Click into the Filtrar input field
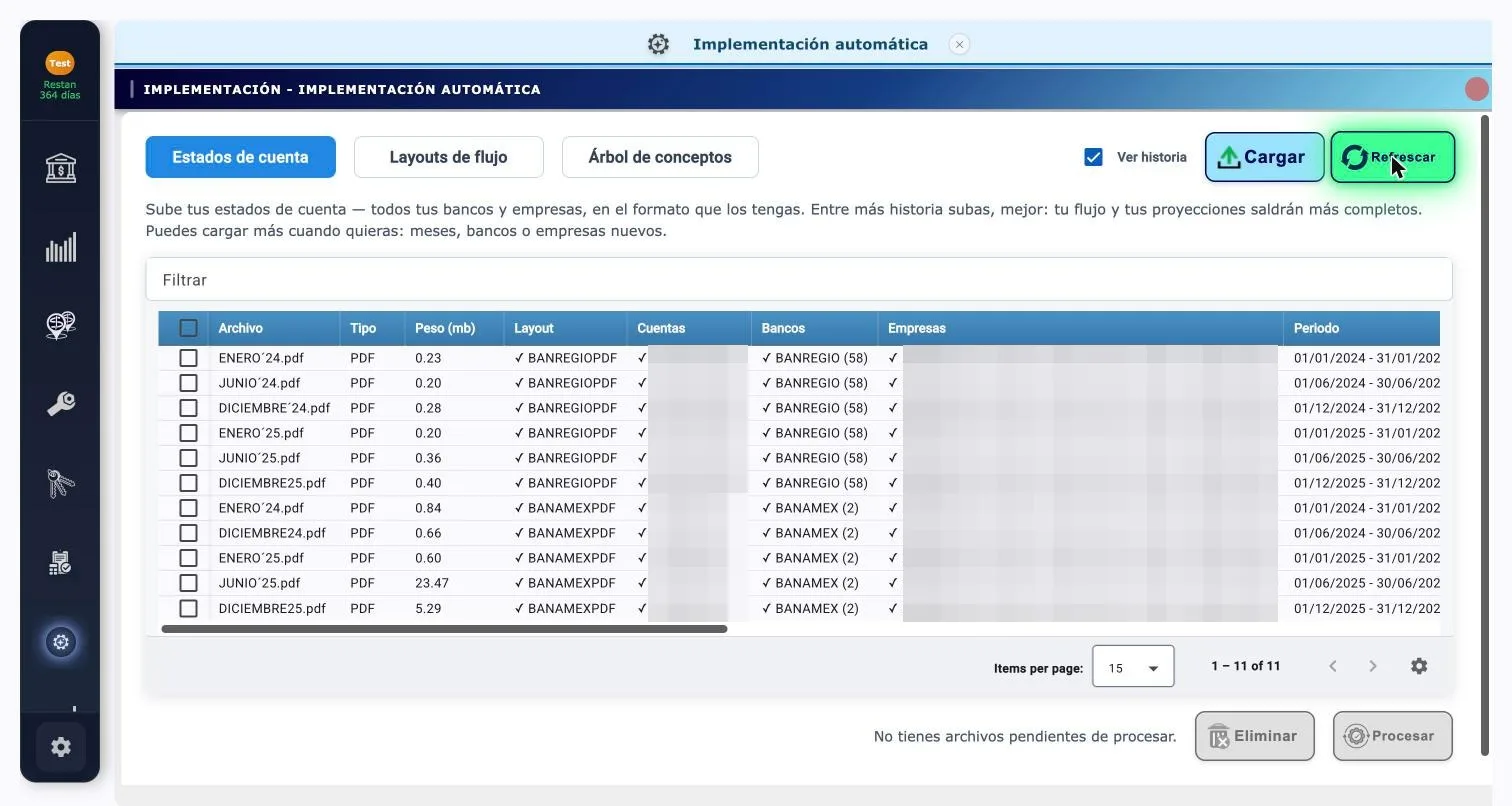The image size is (1512, 806). click(x=798, y=280)
